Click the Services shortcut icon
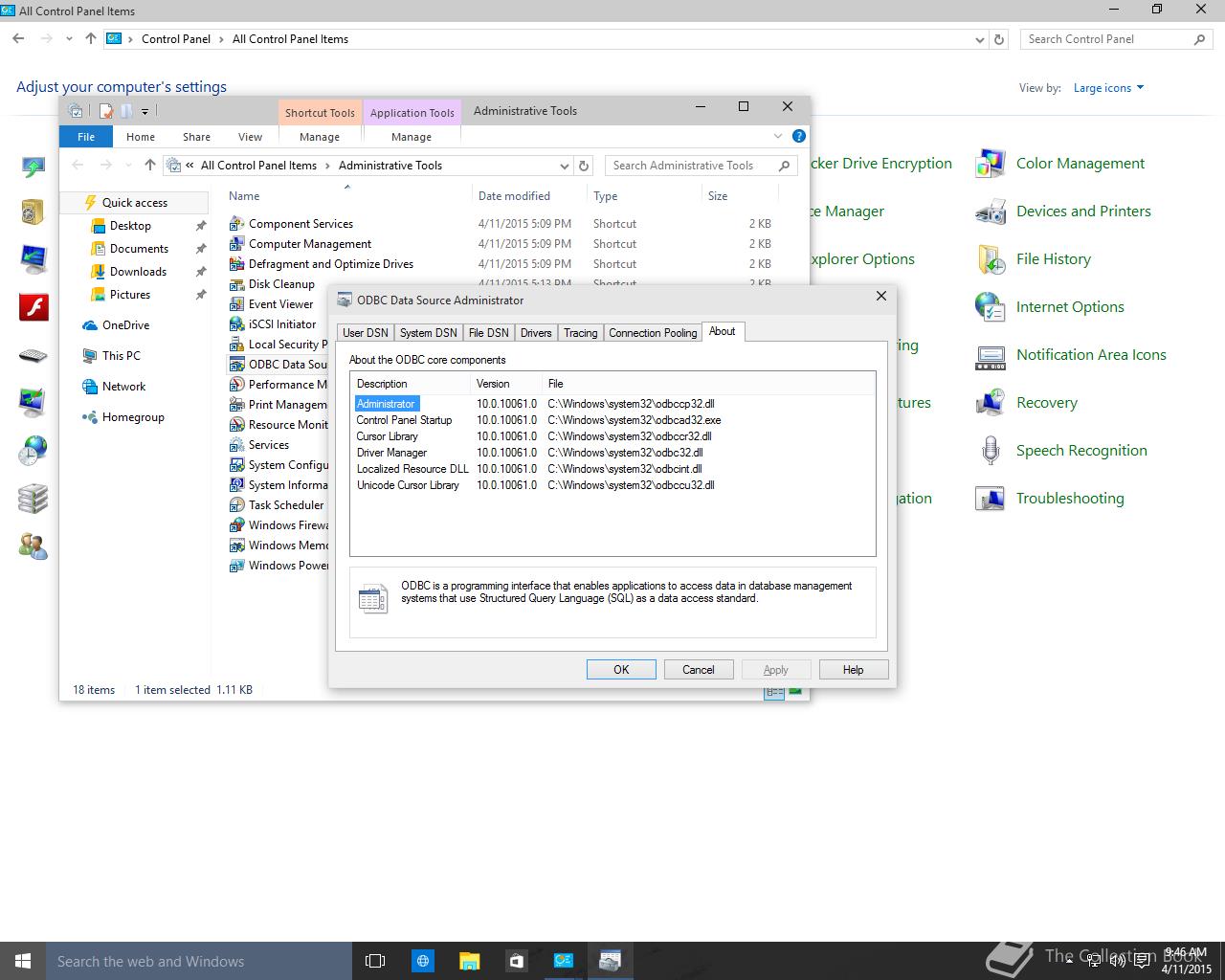Viewport: 1225px width, 980px height. click(x=236, y=445)
